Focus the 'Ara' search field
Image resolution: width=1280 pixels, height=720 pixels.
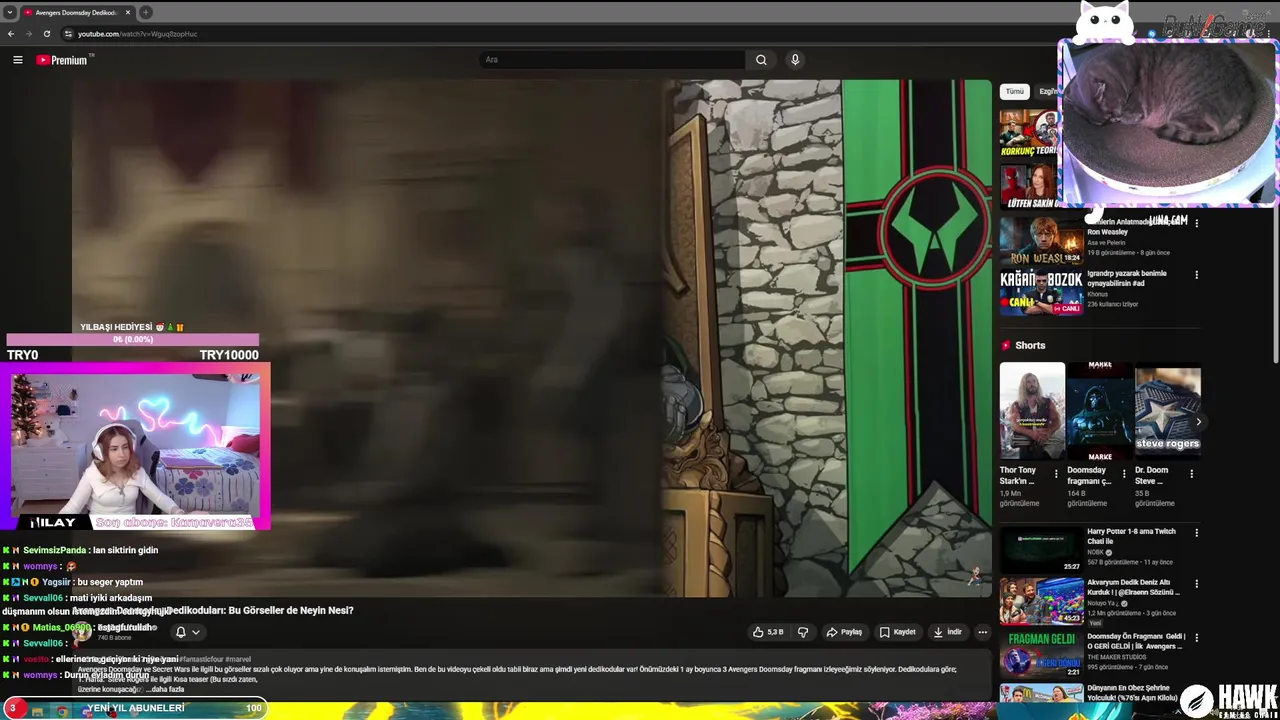[x=612, y=60]
